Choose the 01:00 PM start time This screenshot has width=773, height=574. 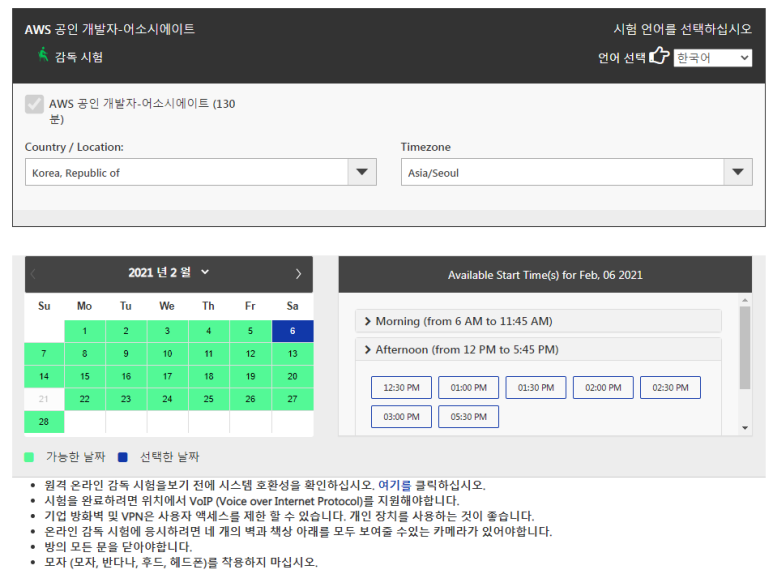point(468,388)
